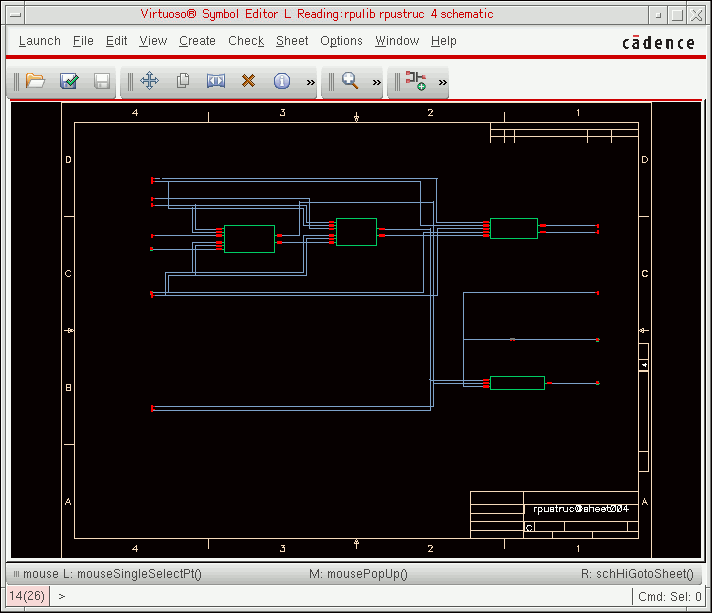This screenshot has height=613, width=712.
Task: Select the Stretch tool icon
Action: point(216,81)
